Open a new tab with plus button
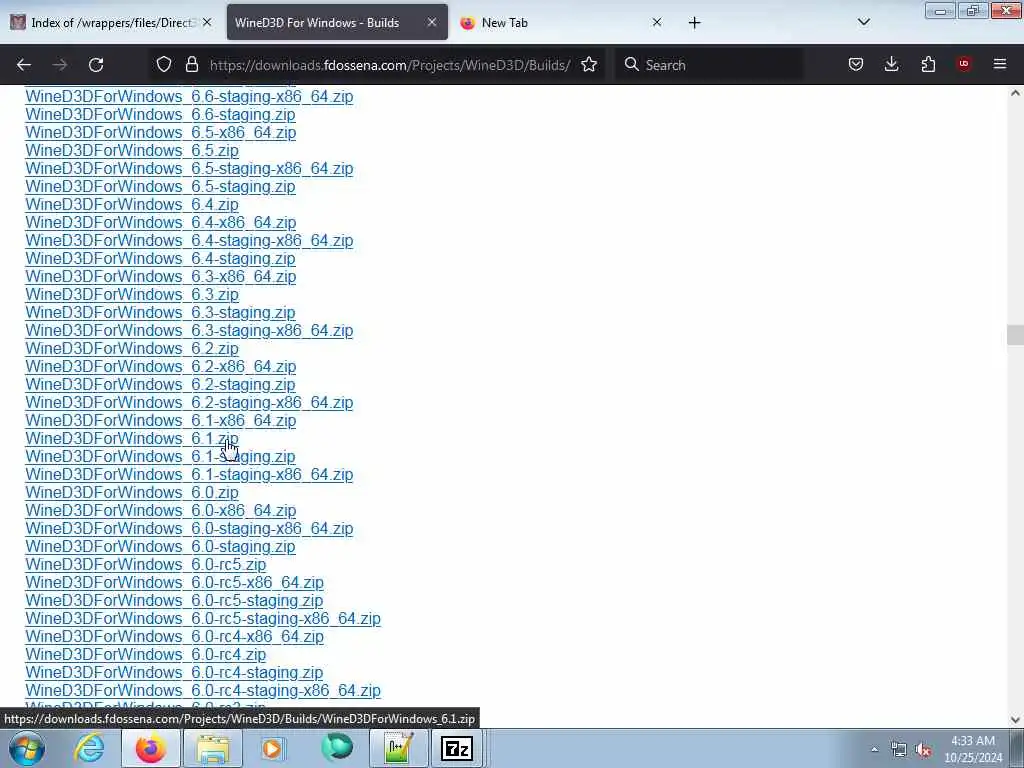This screenshot has height=768, width=1024. point(694,23)
